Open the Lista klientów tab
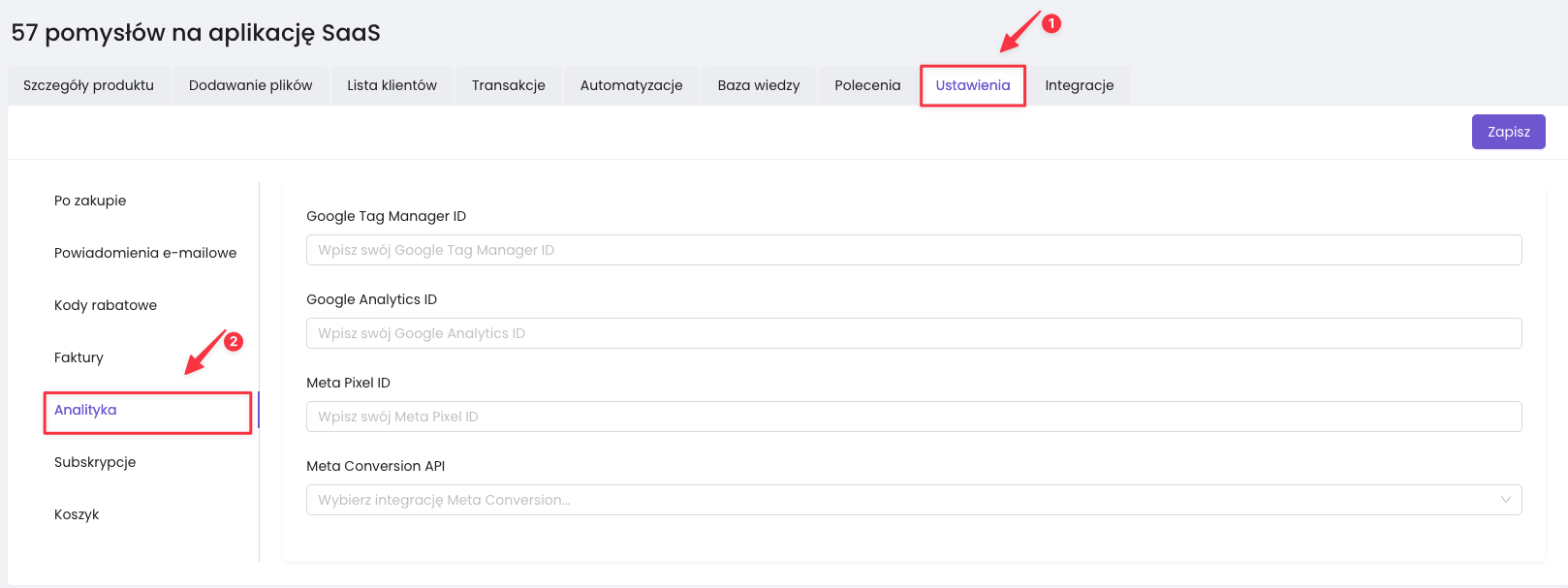This screenshot has height=588, width=1568. (x=392, y=85)
